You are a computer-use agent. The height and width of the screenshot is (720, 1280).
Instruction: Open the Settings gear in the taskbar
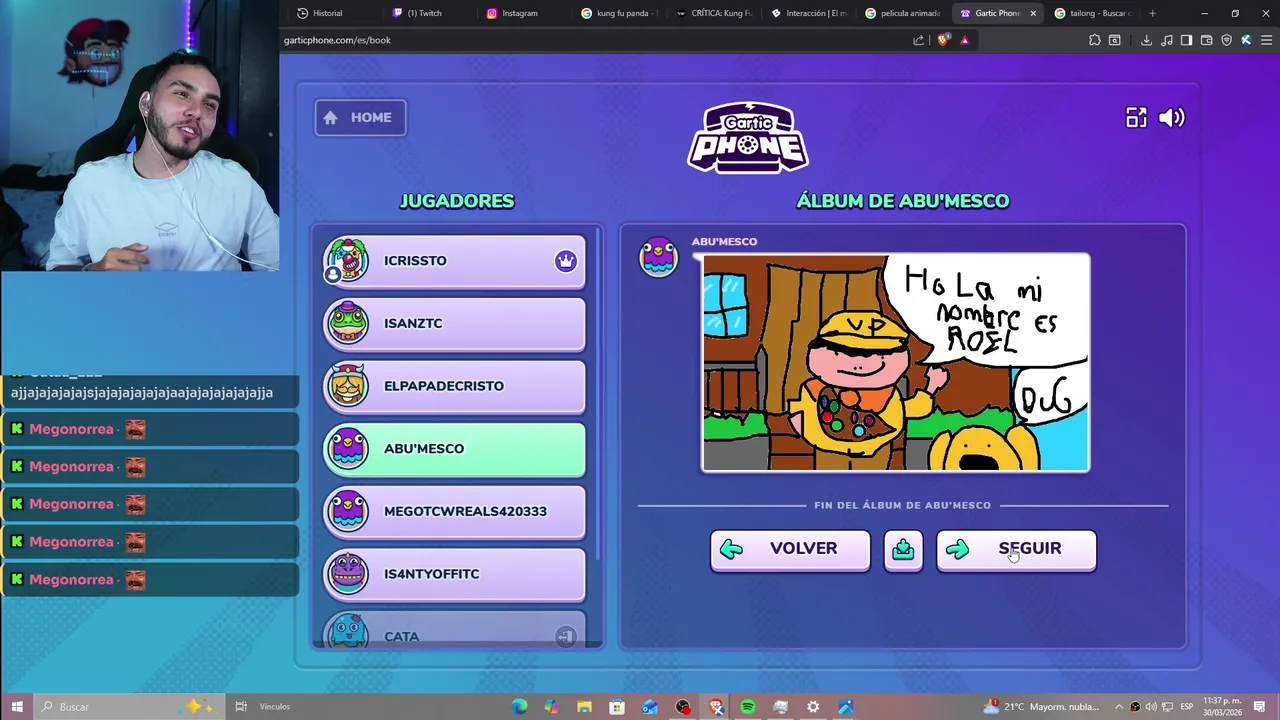[x=813, y=707]
